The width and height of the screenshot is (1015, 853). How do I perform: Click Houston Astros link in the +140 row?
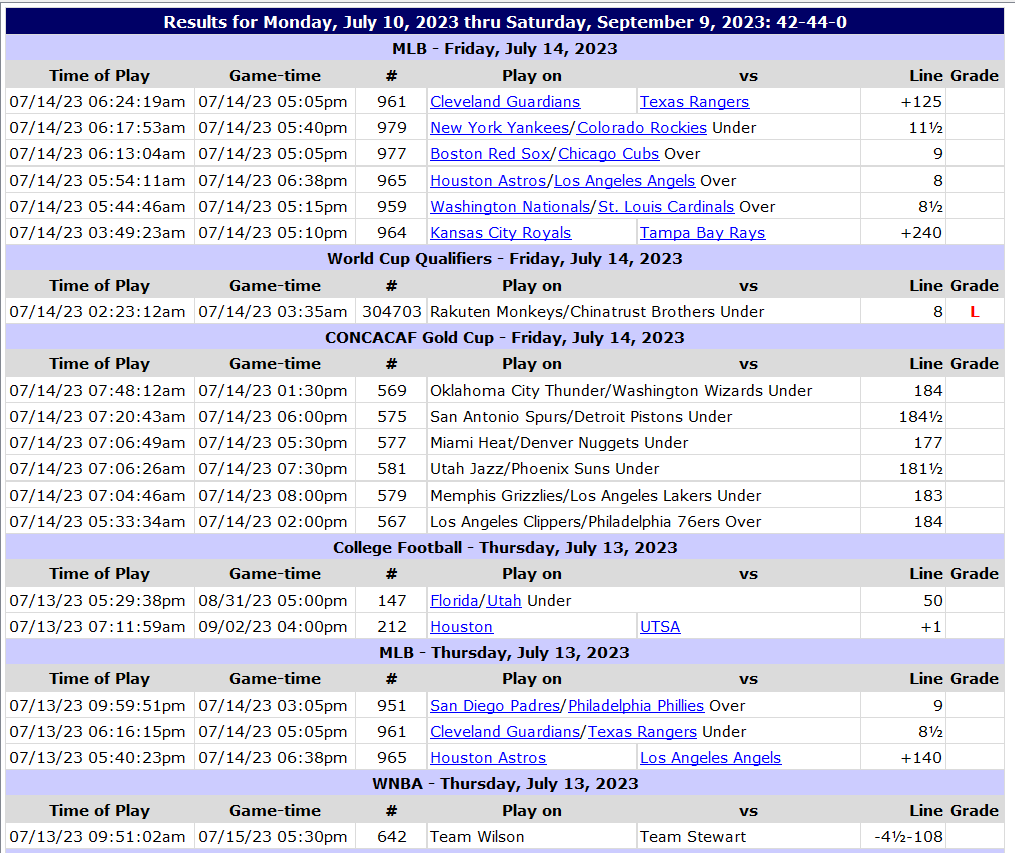488,758
